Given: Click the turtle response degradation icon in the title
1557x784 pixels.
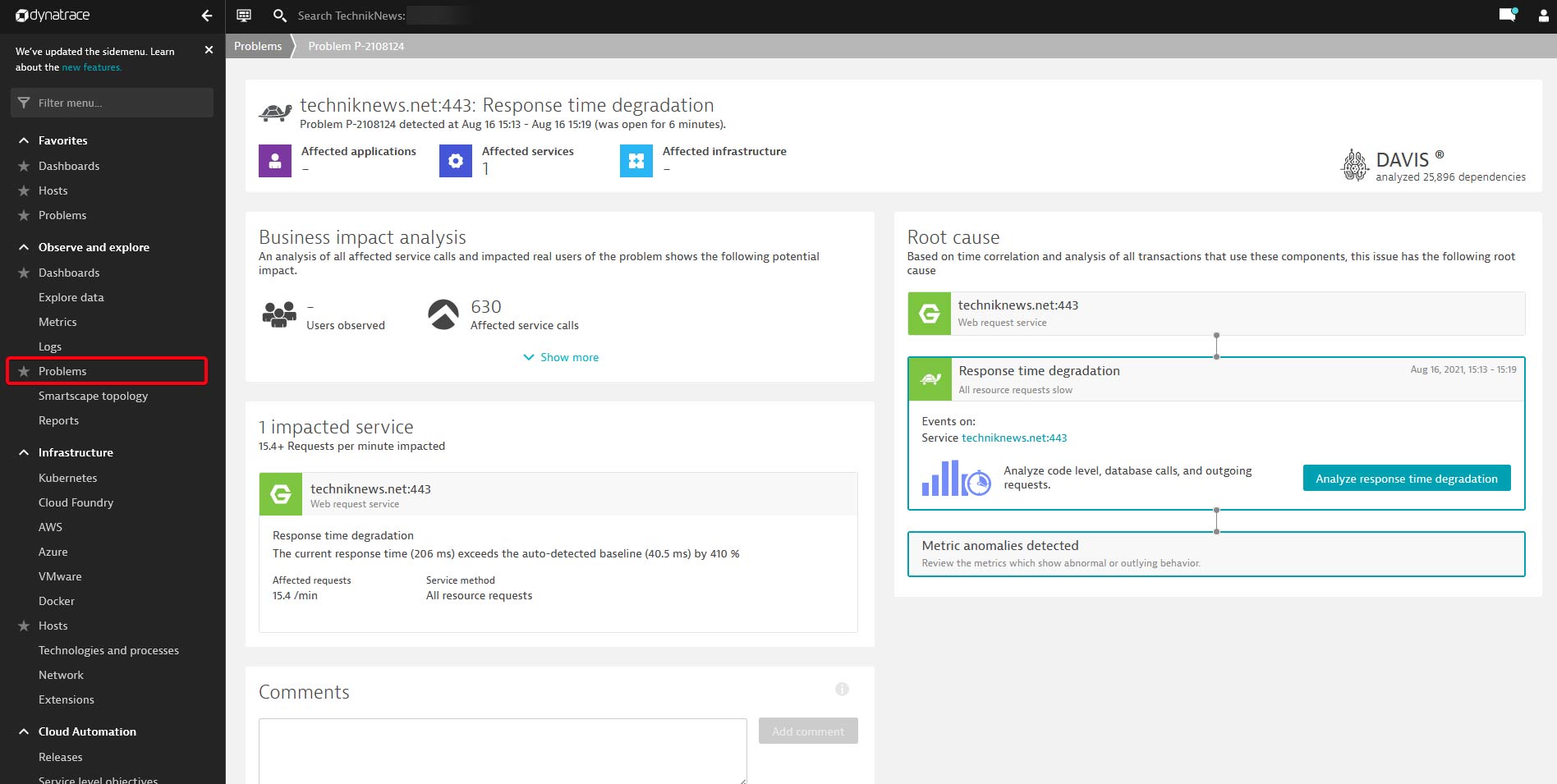Looking at the screenshot, I should pos(275,112).
